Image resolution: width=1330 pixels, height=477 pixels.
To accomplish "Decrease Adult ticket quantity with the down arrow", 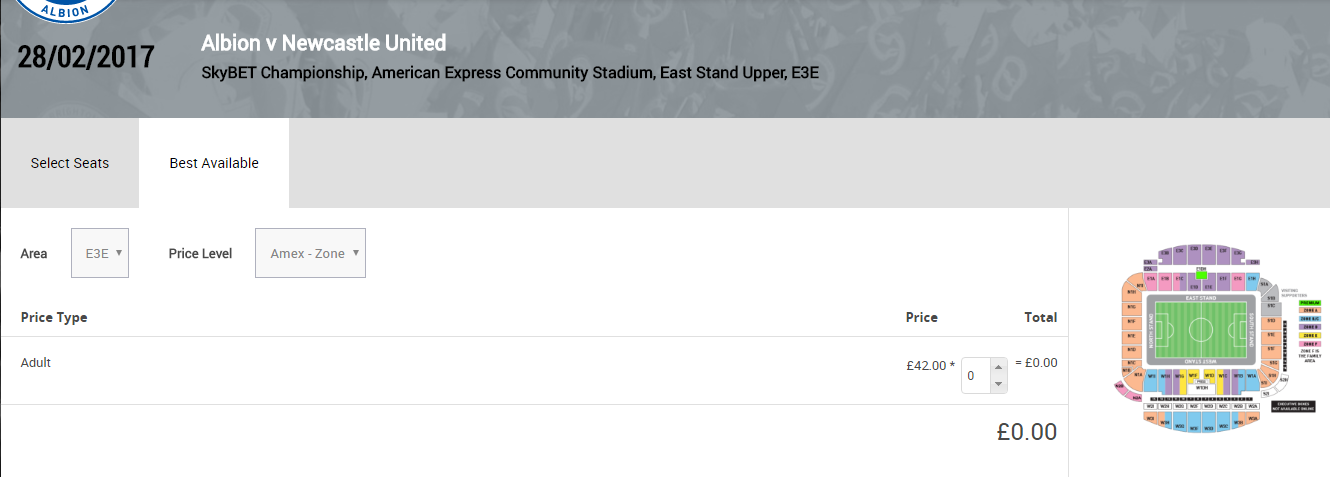I will pos(998,385).
